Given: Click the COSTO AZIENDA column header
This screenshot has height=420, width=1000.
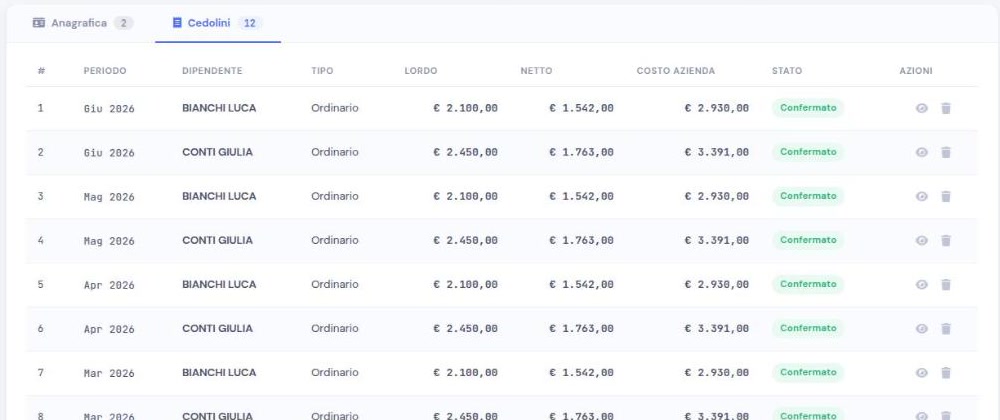Looking at the screenshot, I should click(675, 71).
